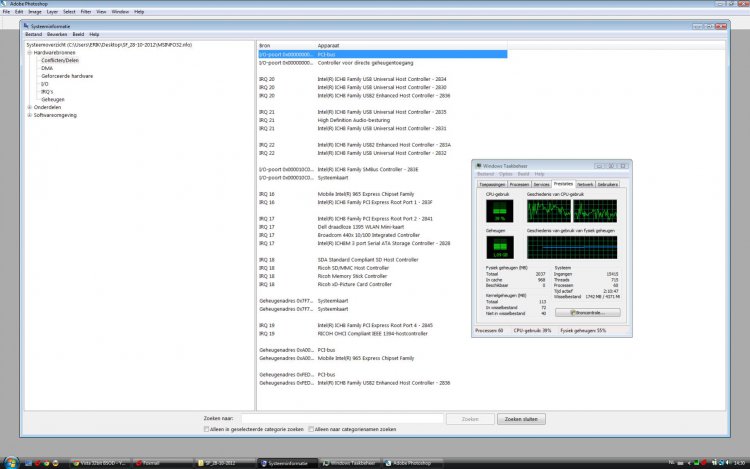Select Conflicten/Delen in the tree
The width and height of the screenshot is (750, 469).
point(60,61)
